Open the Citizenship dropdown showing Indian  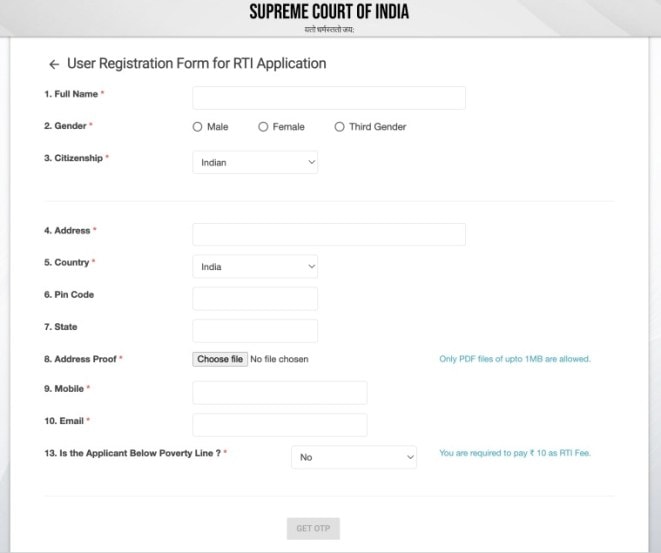(x=255, y=162)
